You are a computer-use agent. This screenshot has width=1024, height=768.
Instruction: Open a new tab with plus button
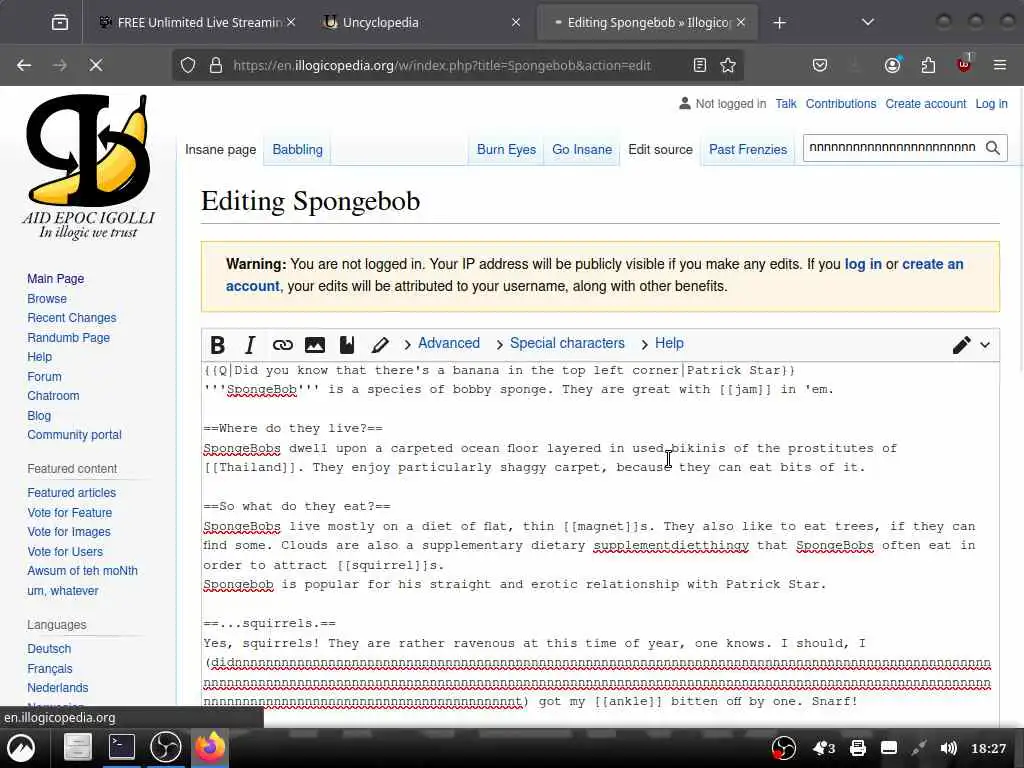(x=779, y=23)
